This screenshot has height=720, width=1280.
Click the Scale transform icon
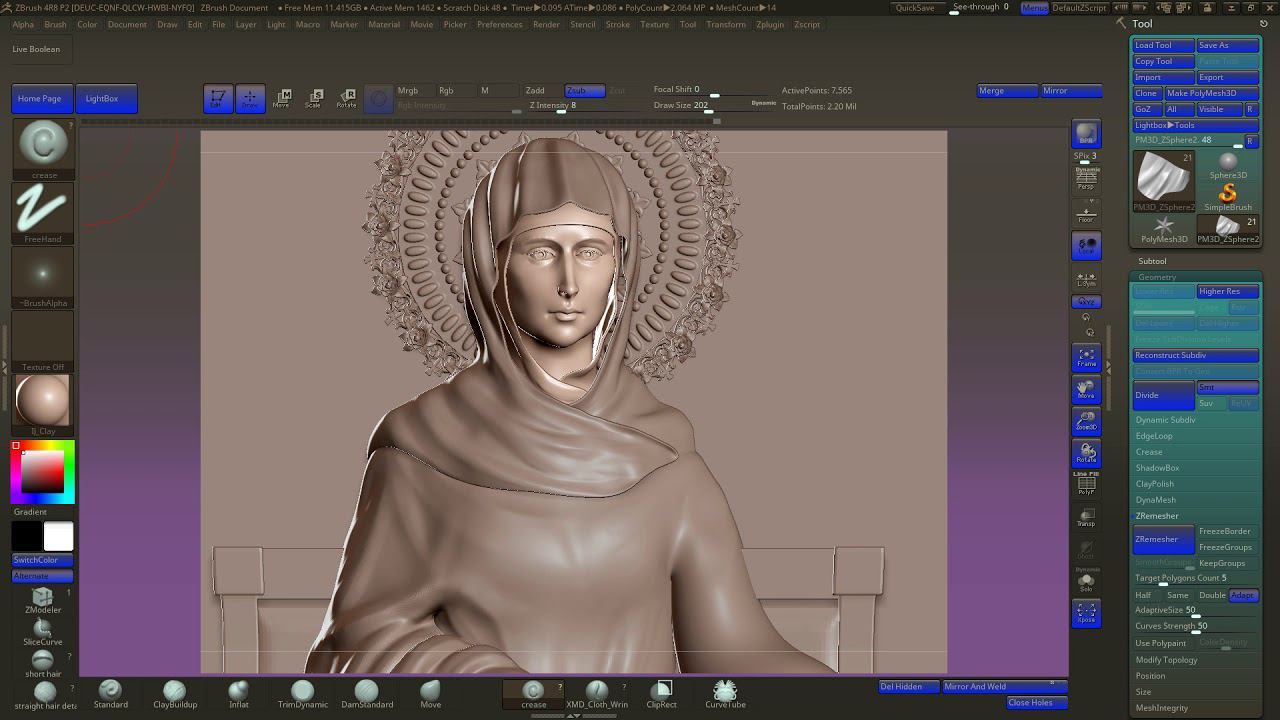coord(314,98)
